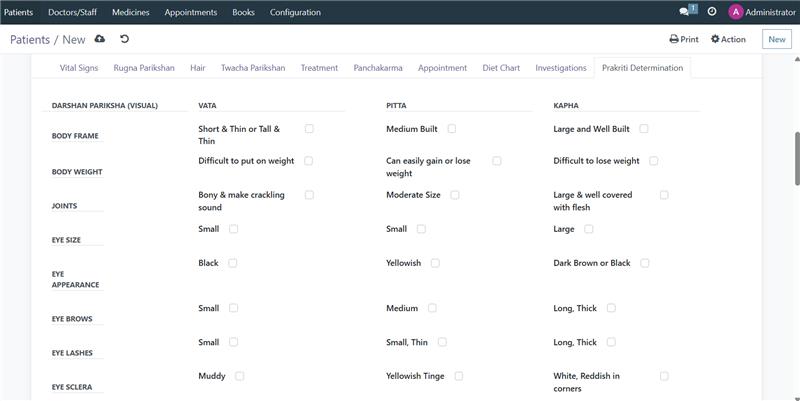Go to Patients breadcrumb link
This screenshot has width=800, height=401.
coord(30,39)
